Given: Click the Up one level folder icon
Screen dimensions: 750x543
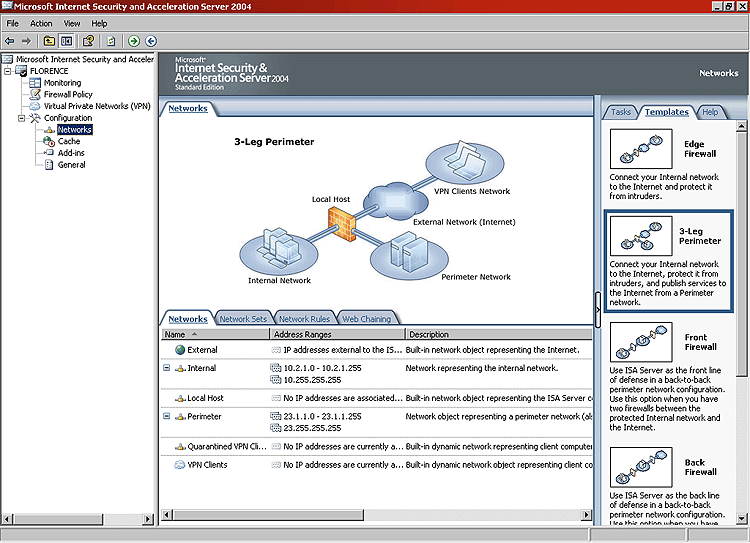Looking at the screenshot, I should tap(49, 41).
